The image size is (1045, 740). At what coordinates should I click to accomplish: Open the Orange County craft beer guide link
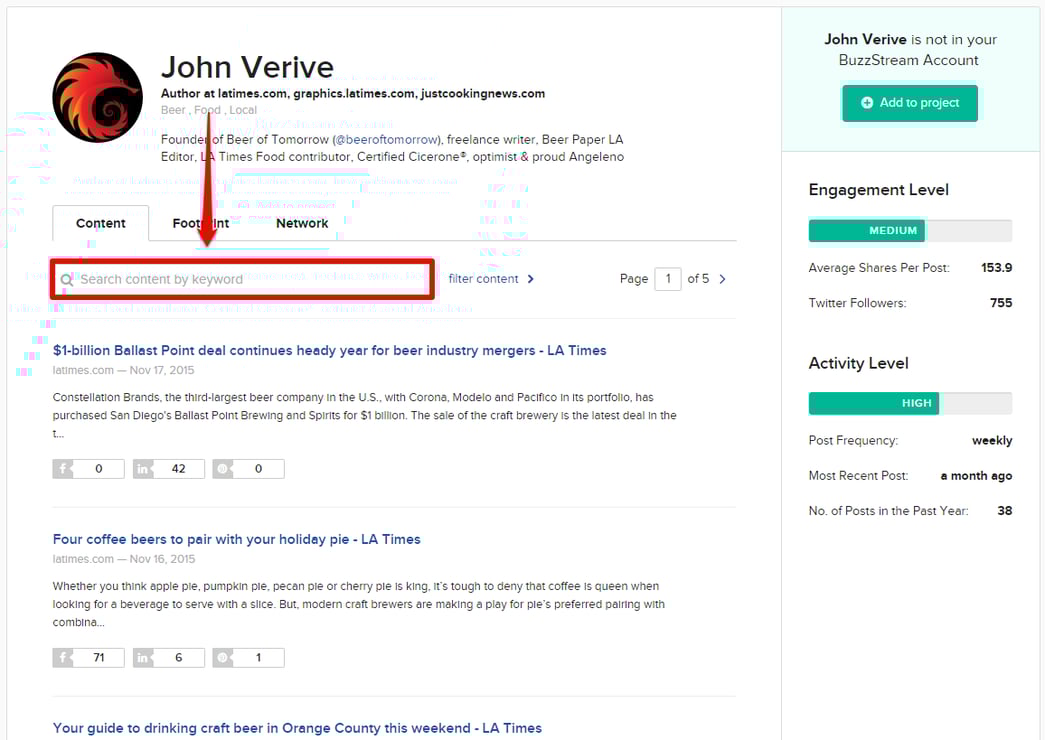[297, 728]
